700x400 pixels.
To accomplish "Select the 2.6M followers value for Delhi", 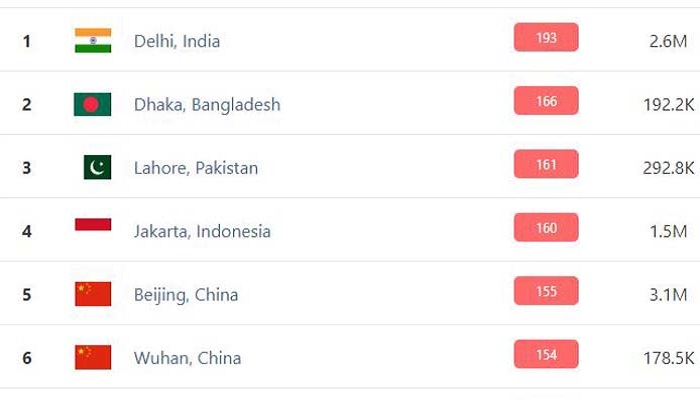I will tap(668, 42).
